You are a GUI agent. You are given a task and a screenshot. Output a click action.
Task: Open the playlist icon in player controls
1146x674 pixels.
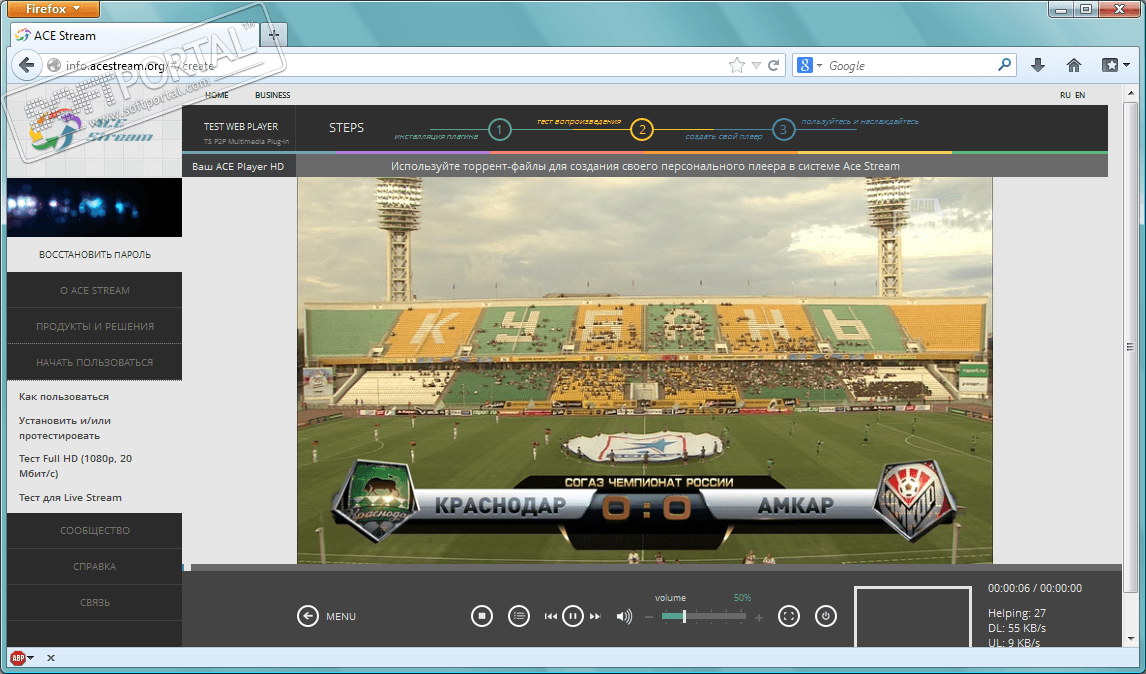519,616
